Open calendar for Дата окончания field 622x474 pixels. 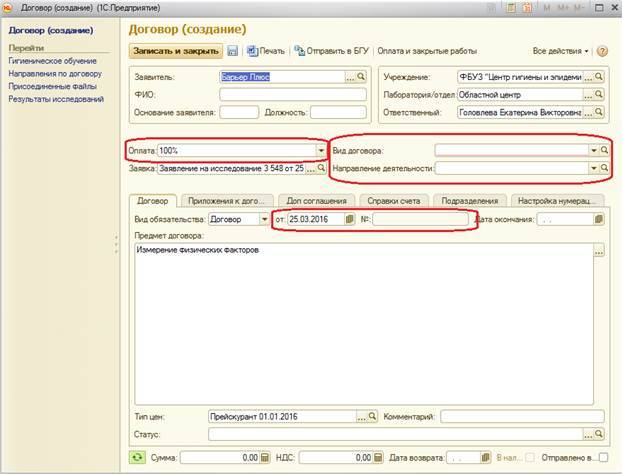pos(599,218)
